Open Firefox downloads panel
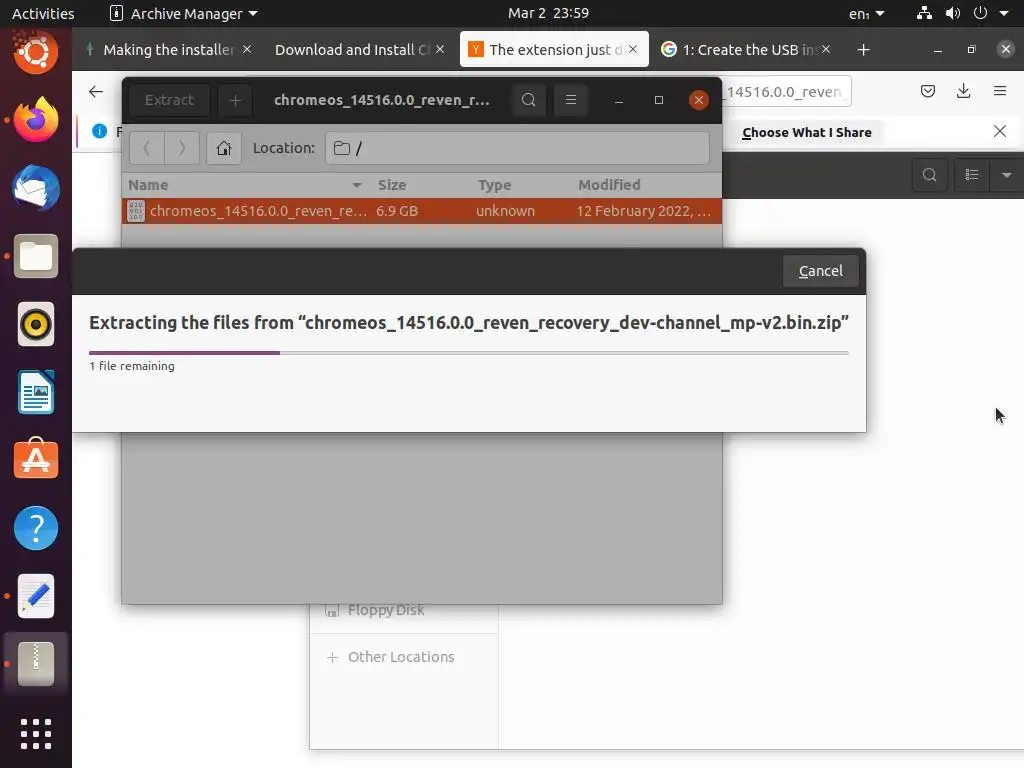Viewport: 1024px width, 768px height. (963, 91)
